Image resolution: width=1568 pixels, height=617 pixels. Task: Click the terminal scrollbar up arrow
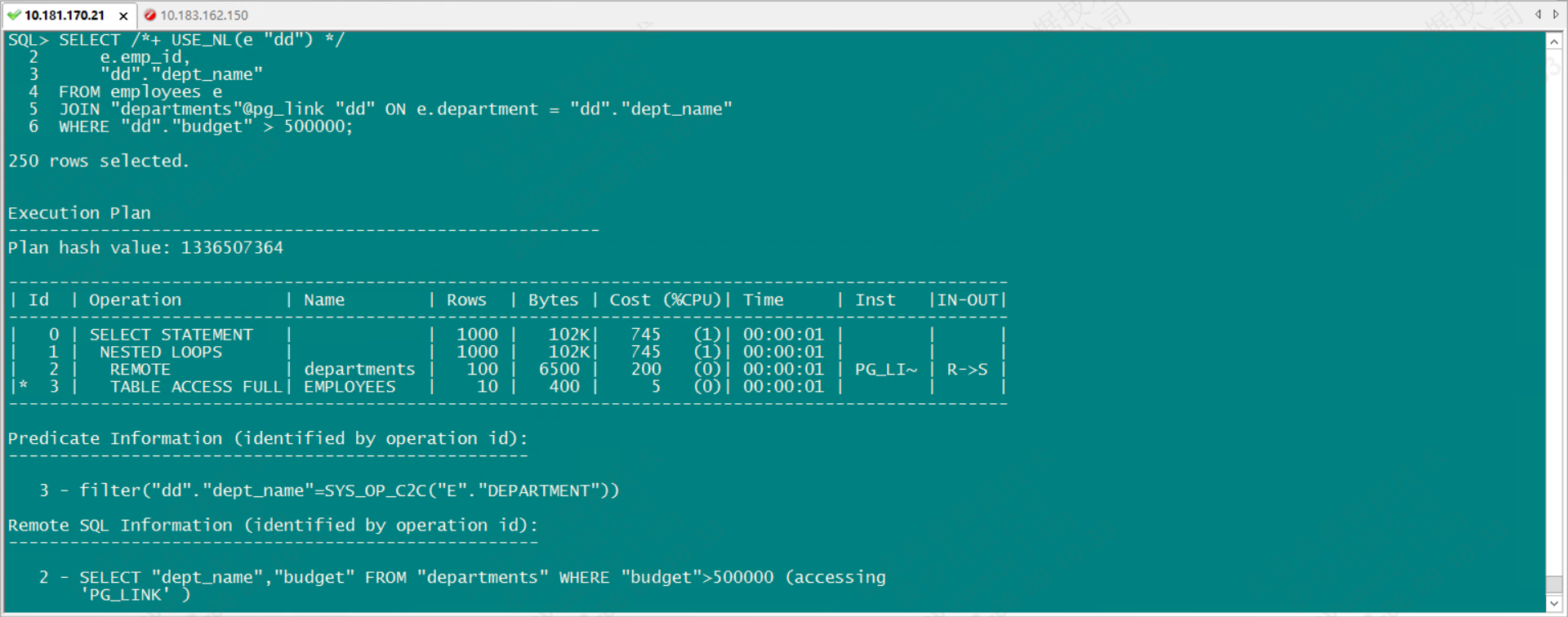click(x=1554, y=41)
